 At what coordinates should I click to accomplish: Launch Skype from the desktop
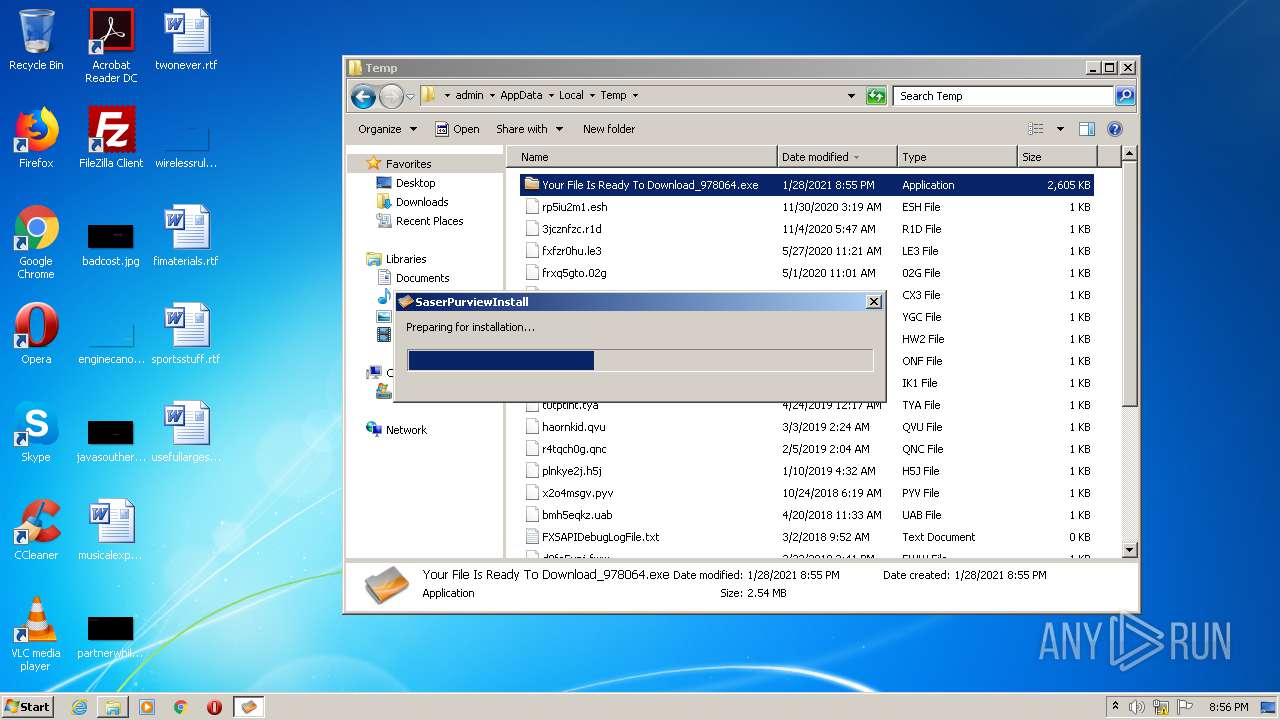pos(36,432)
